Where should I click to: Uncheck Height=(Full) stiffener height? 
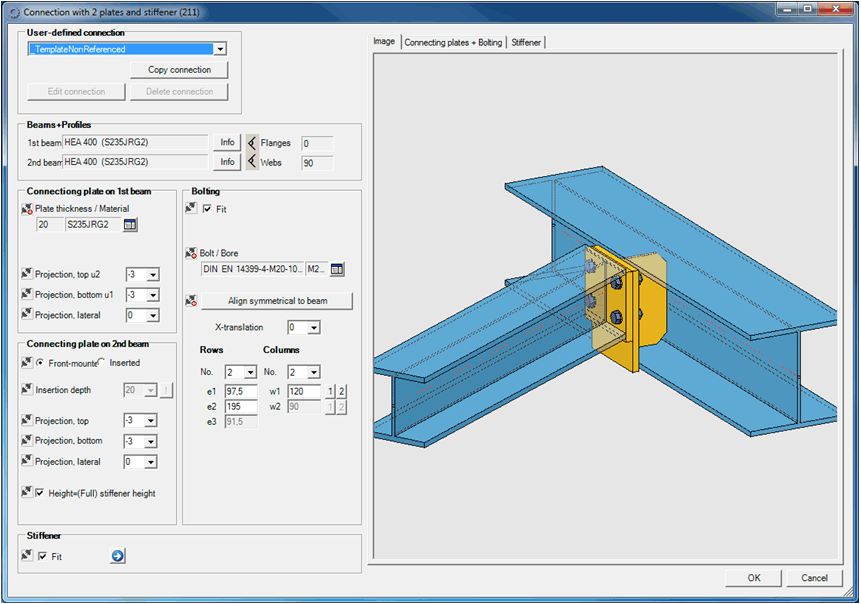[x=41, y=493]
